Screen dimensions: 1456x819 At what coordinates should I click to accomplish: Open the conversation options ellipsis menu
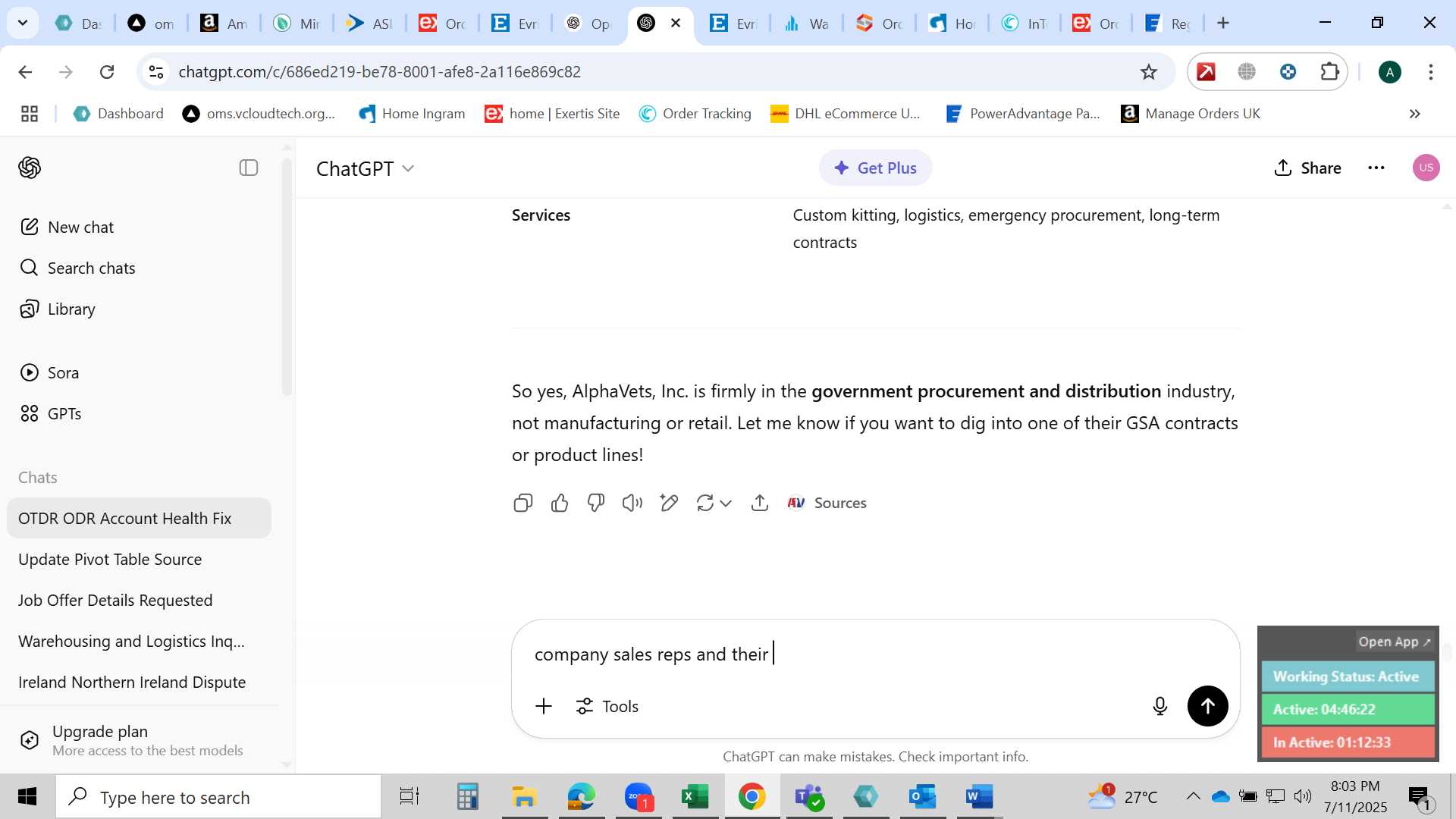1376,168
